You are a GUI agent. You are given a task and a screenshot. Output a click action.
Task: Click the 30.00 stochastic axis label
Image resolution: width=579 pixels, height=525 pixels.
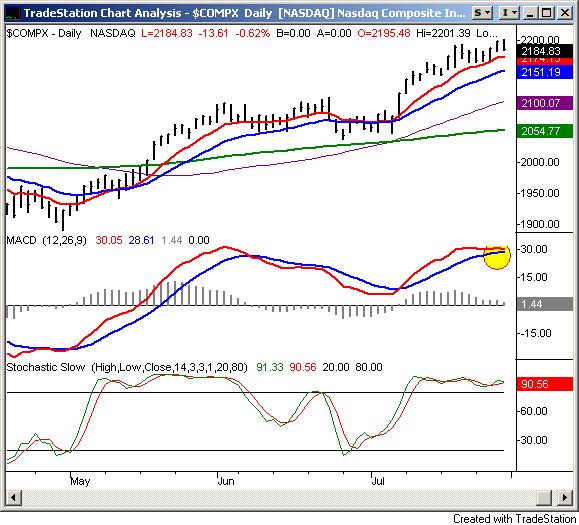pyautogui.click(x=534, y=440)
